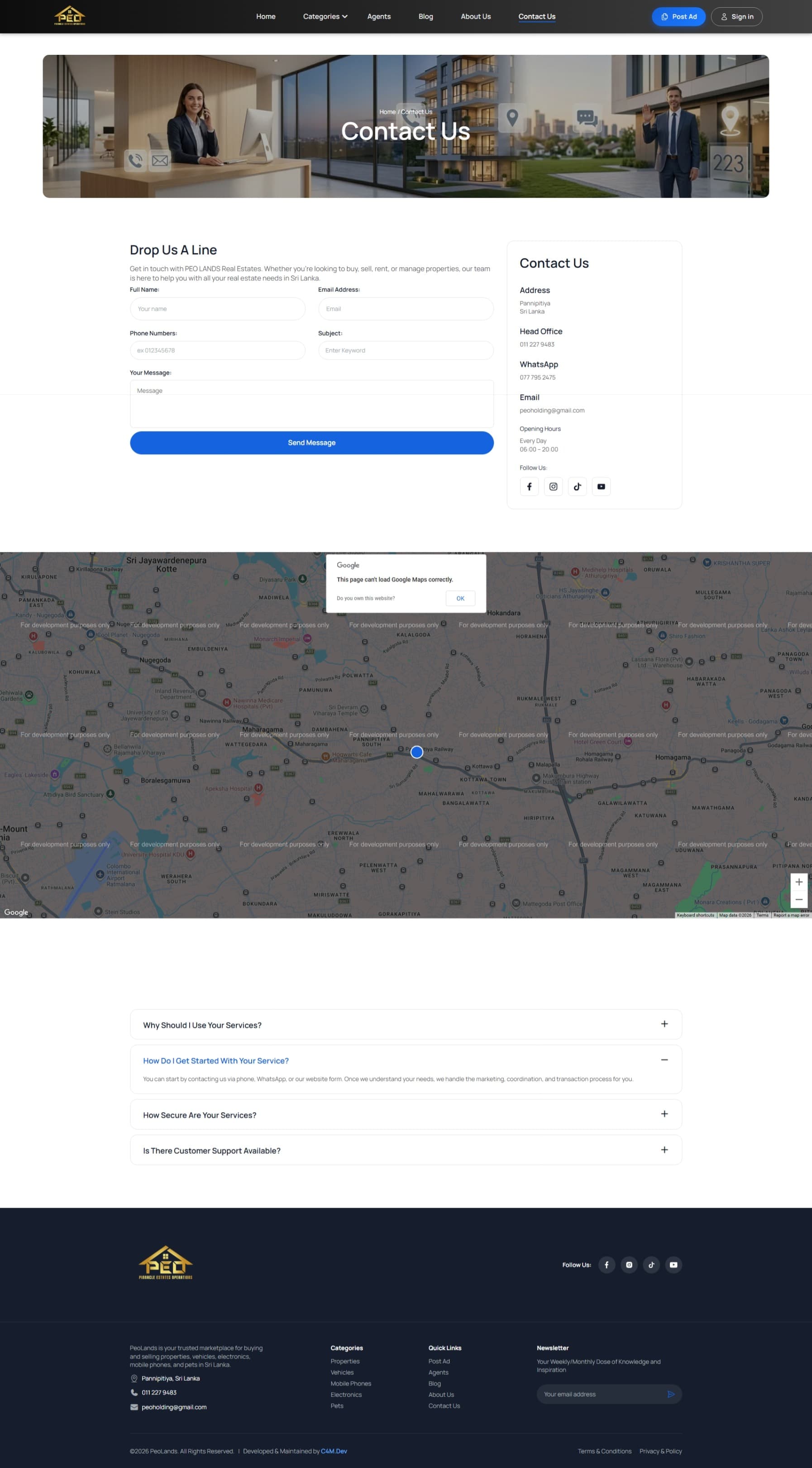Zoom out on the map using minus control
The image size is (812, 1468).
(799, 899)
